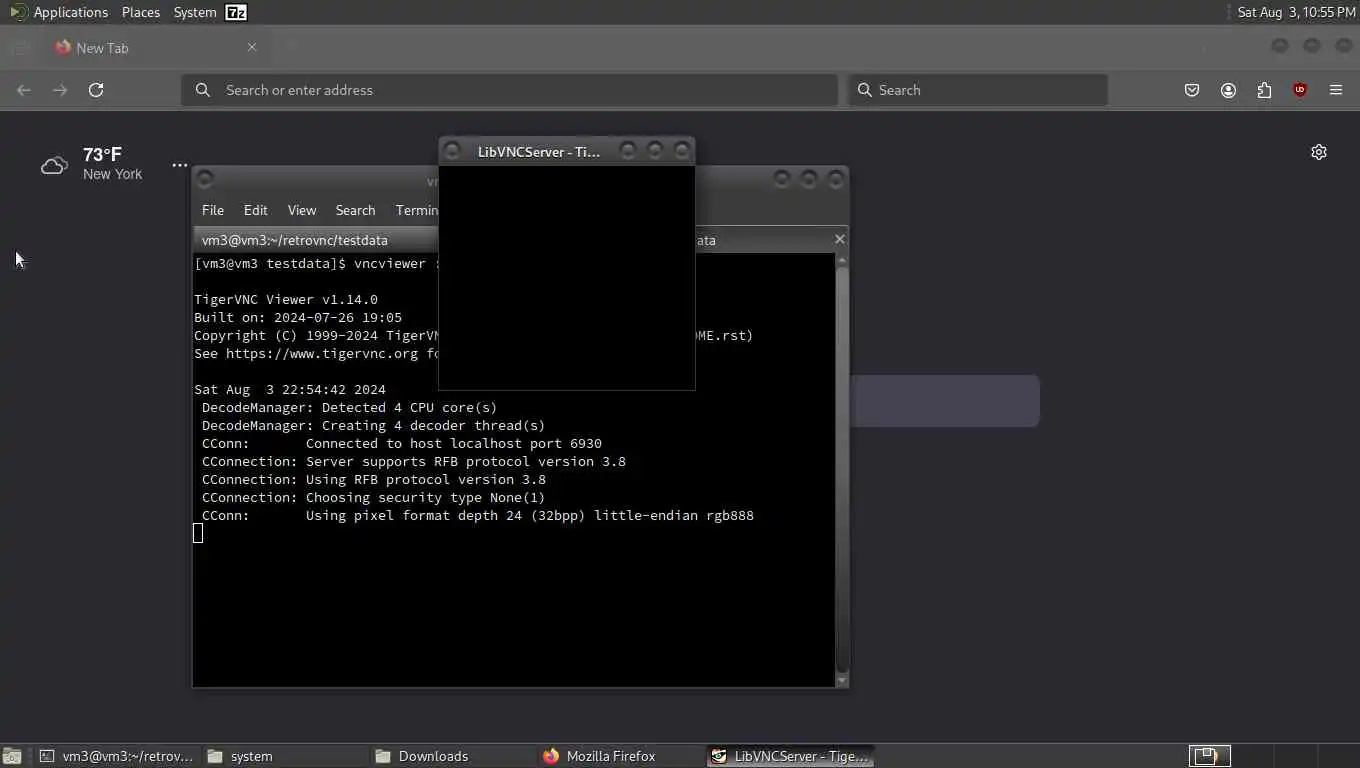
Task: Click the LibVNCServer window title bar
Action: click(x=567, y=151)
